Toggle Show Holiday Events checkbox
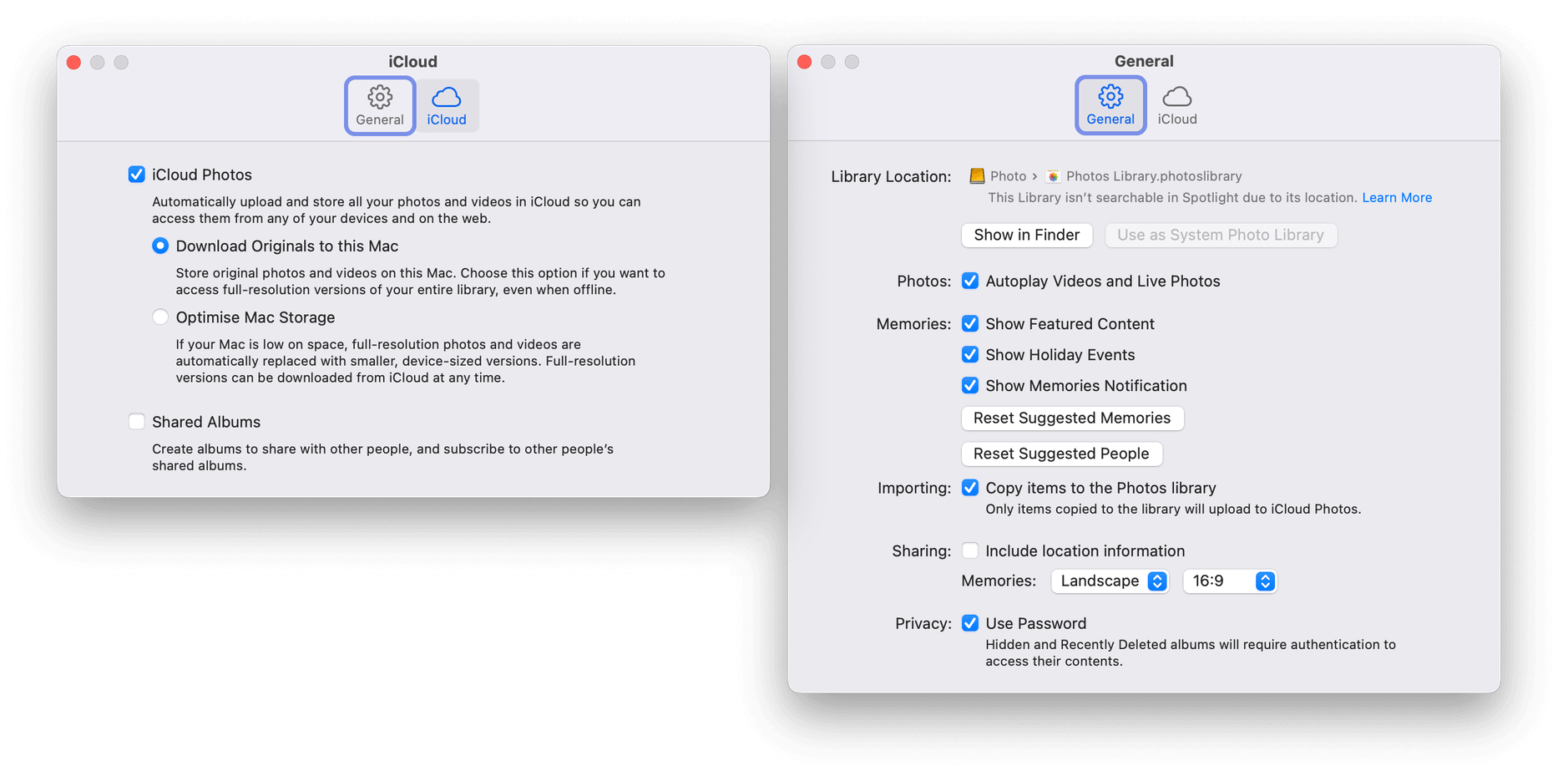Image resolution: width=1568 pixels, height=781 pixels. [x=970, y=354]
